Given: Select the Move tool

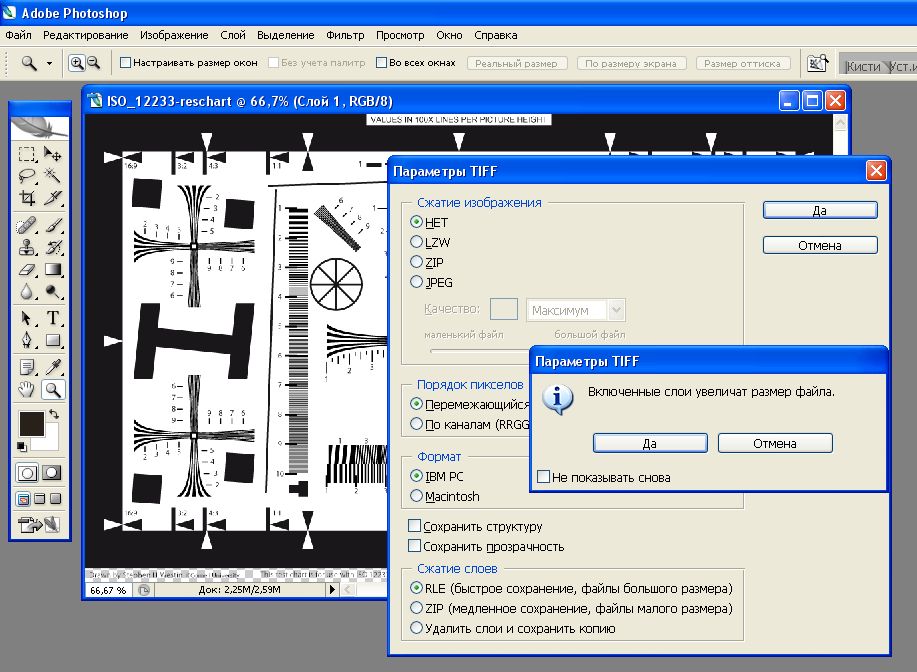Looking at the screenshot, I should [x=53, y=154].
